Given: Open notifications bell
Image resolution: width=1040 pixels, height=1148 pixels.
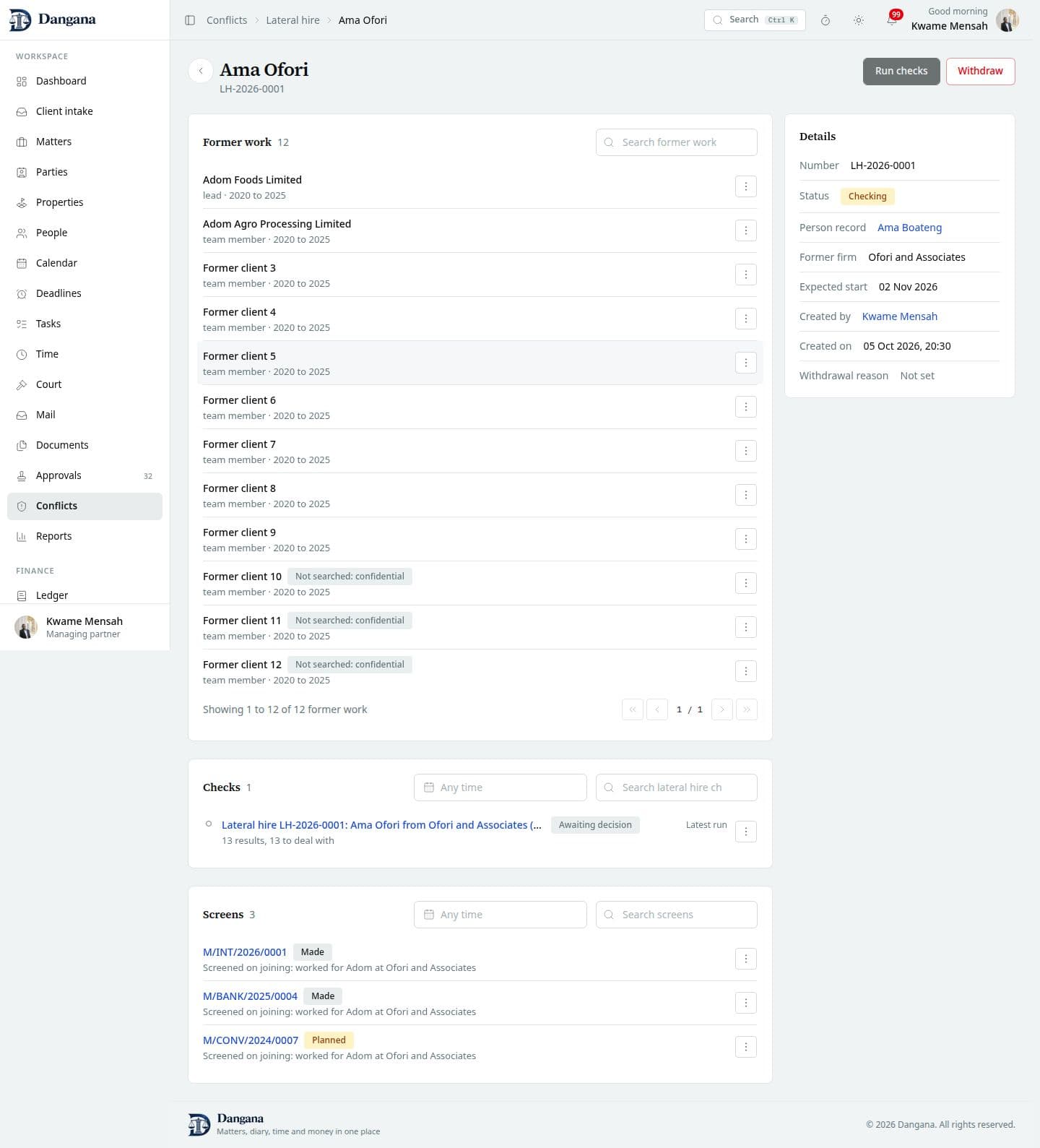Looking at the screenshot, I should click(892, 20).
